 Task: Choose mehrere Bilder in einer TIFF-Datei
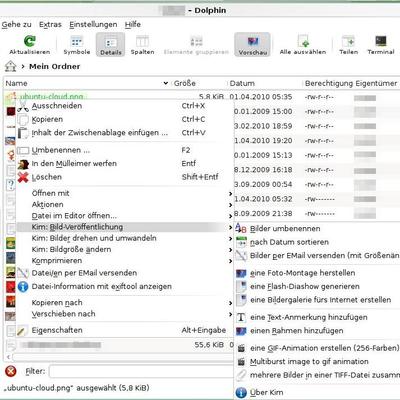[x=318, y=375]
